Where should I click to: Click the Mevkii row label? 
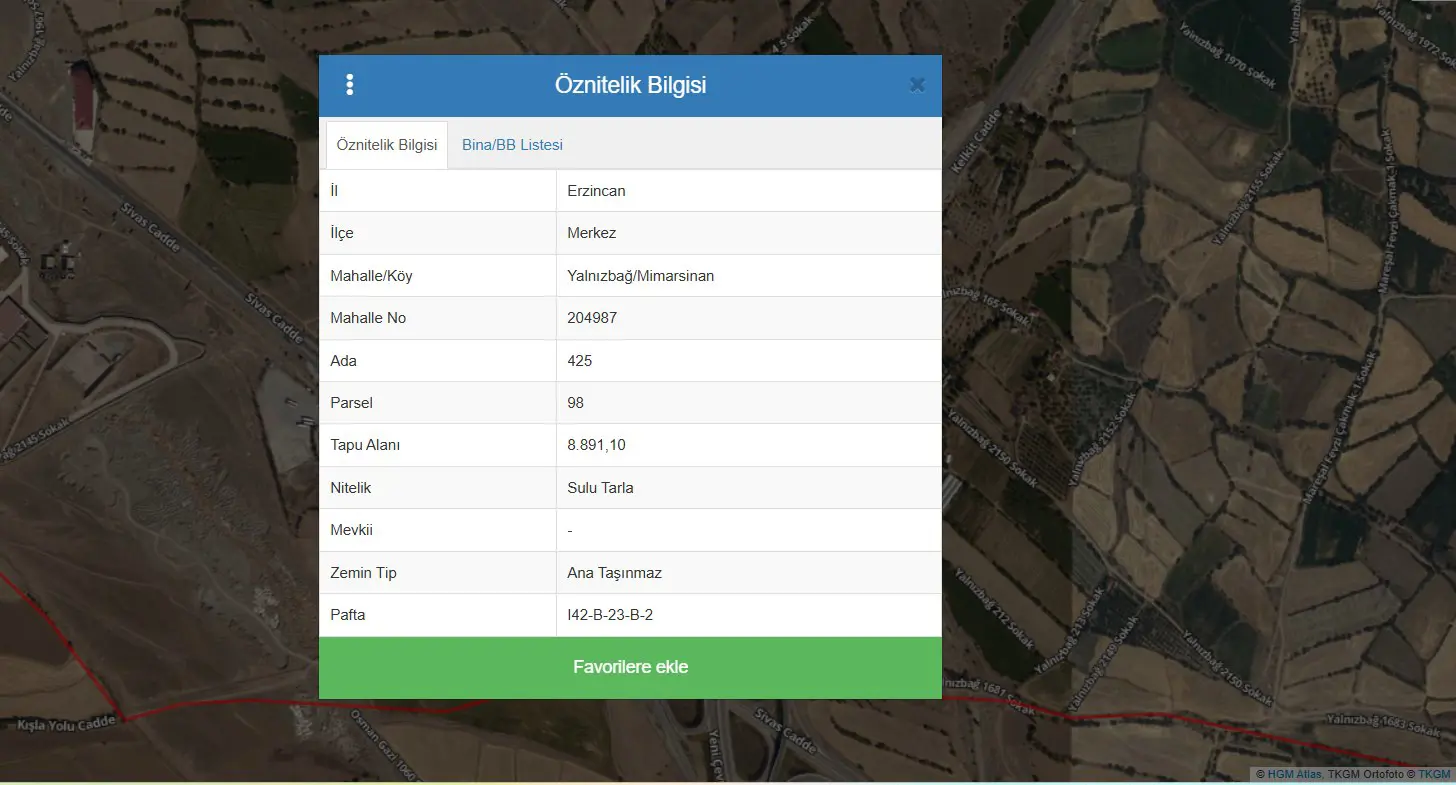(x=351, y=530)
